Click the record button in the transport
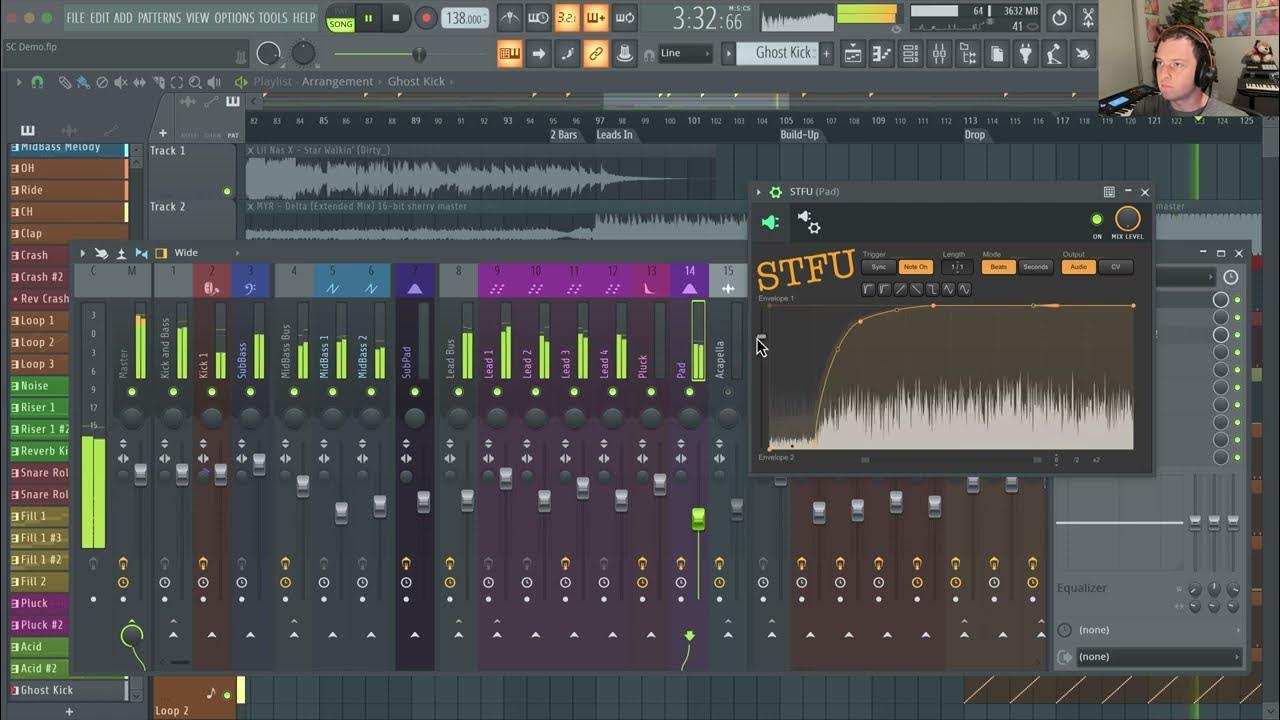Viewport: 1280px width, 720px height. point(426,18)
